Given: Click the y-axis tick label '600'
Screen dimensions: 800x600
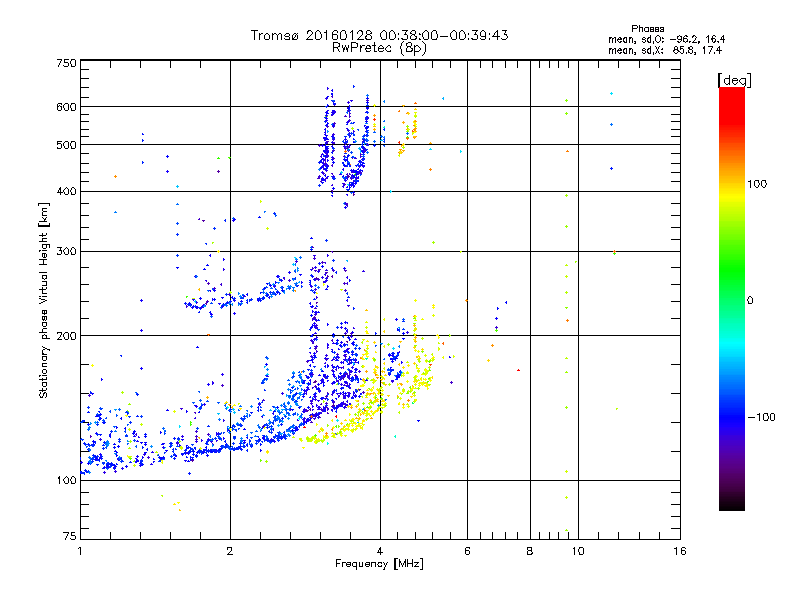Looking at the screenshot, I should click(66, 107).
